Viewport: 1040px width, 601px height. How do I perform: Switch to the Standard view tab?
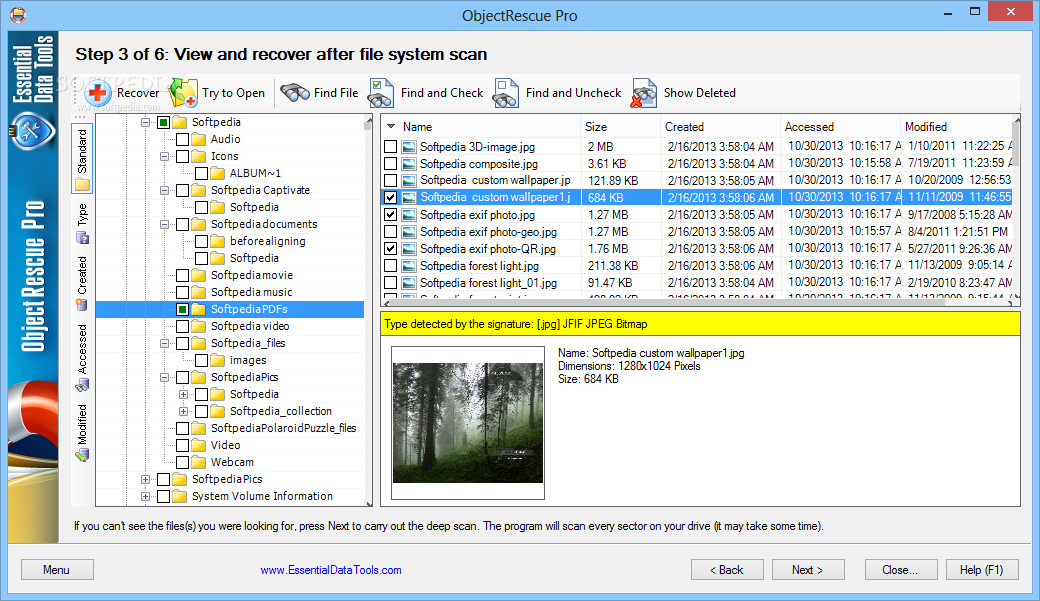82,159
